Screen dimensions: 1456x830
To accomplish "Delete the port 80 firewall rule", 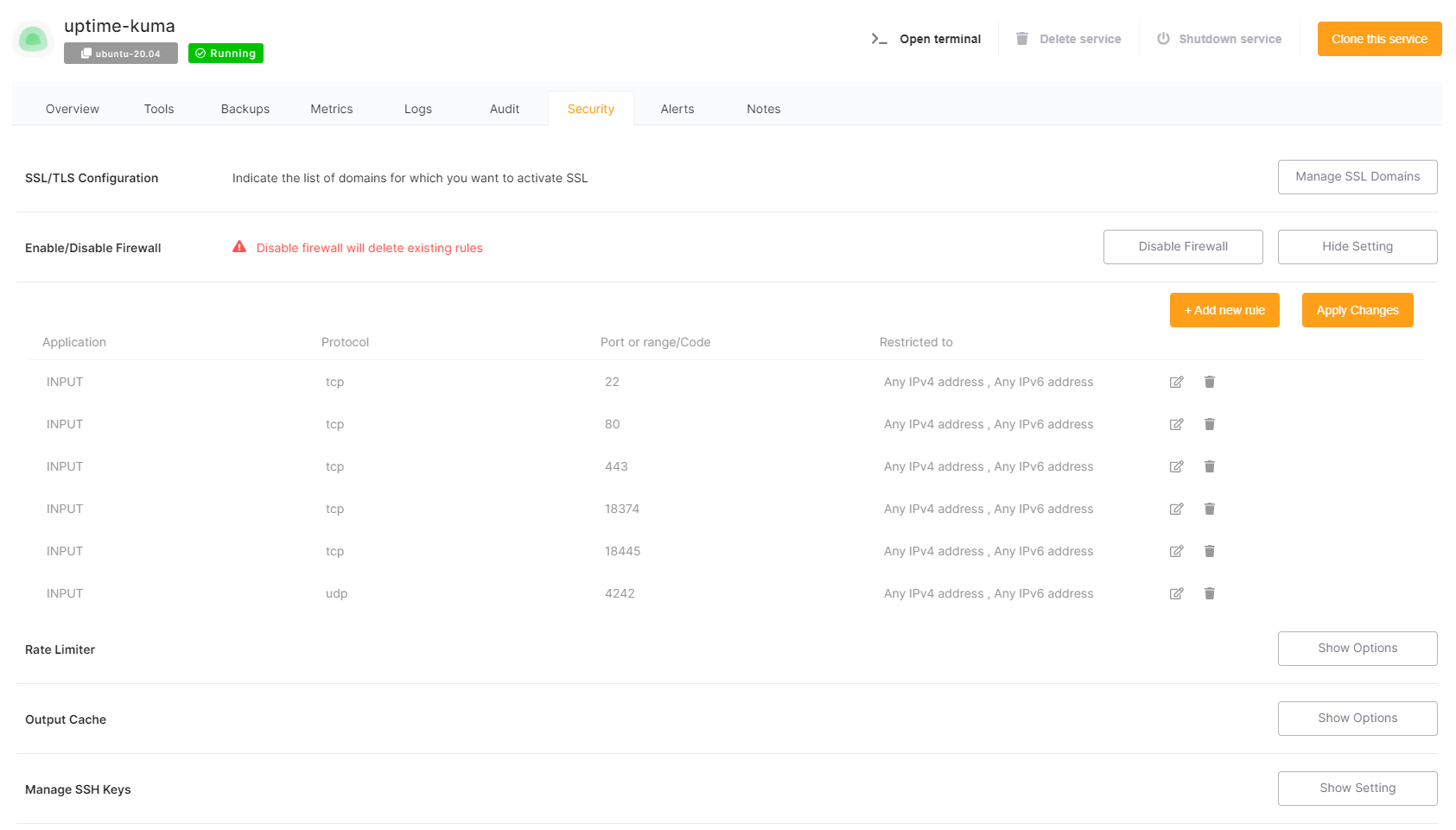I will (1210, 424).
